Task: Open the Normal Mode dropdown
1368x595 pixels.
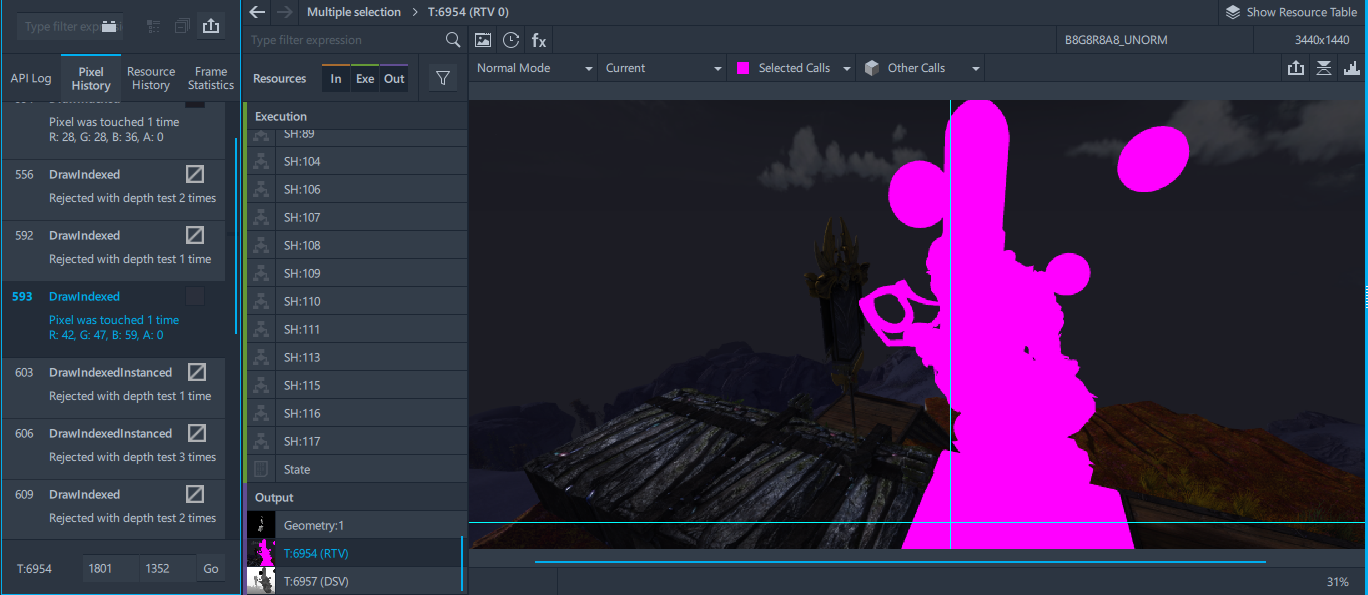Action: click(x=533, y=68)
